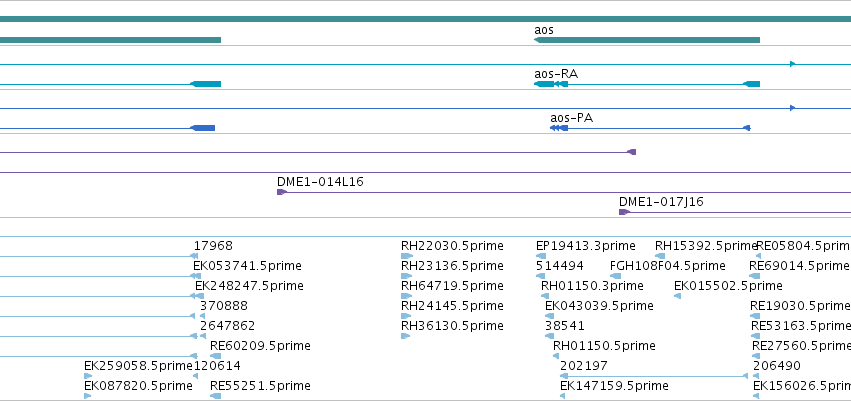Select the RH15392.5prime EST marker
The image size is (851, 401).
pos(660,256)
